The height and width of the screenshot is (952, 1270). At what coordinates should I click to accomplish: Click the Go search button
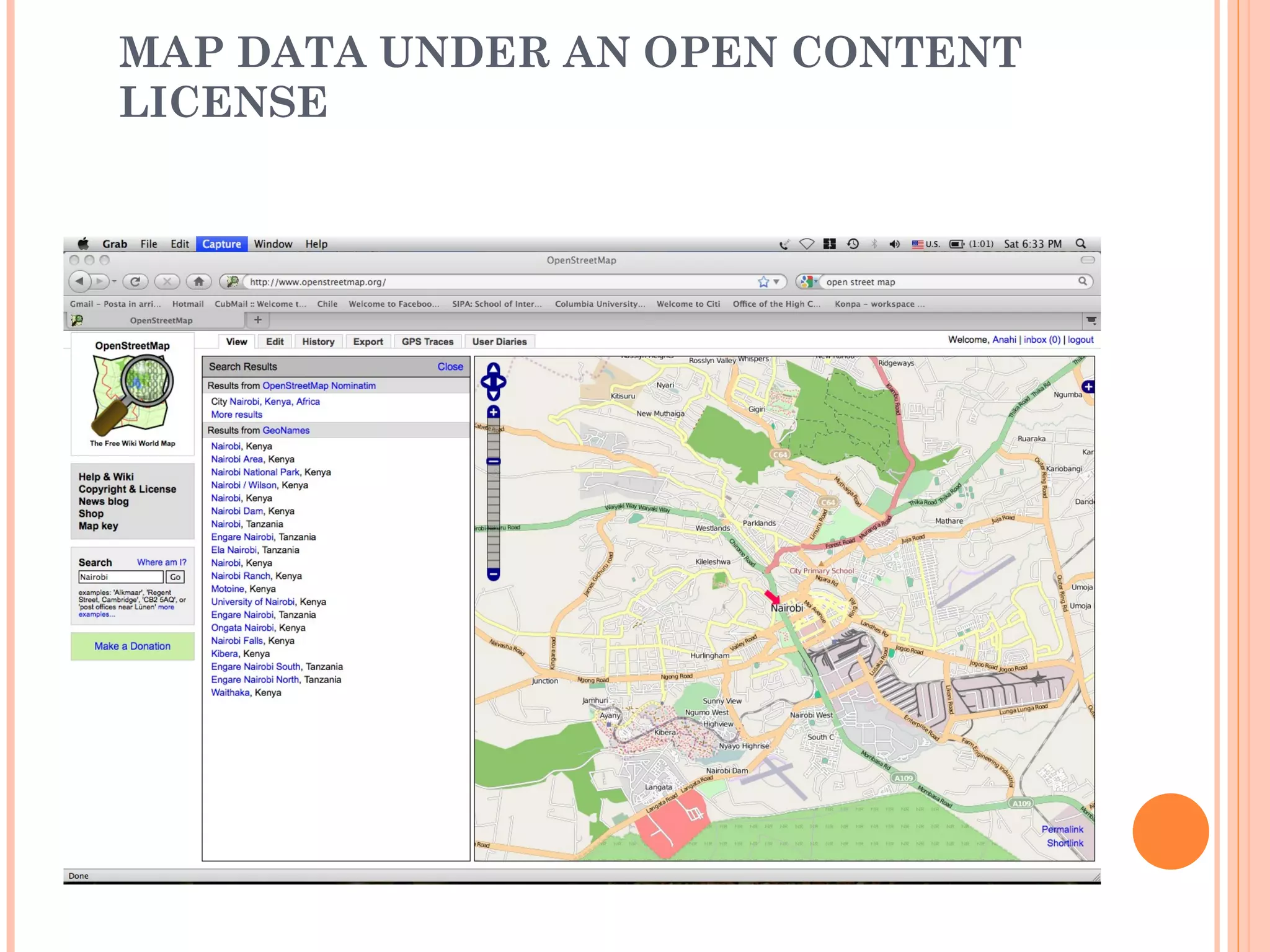point(175,577)
